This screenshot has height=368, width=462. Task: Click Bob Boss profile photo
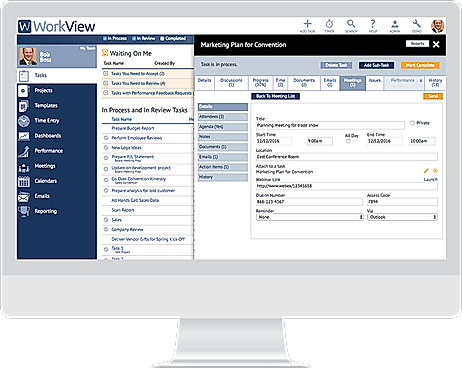click(28, 56)
